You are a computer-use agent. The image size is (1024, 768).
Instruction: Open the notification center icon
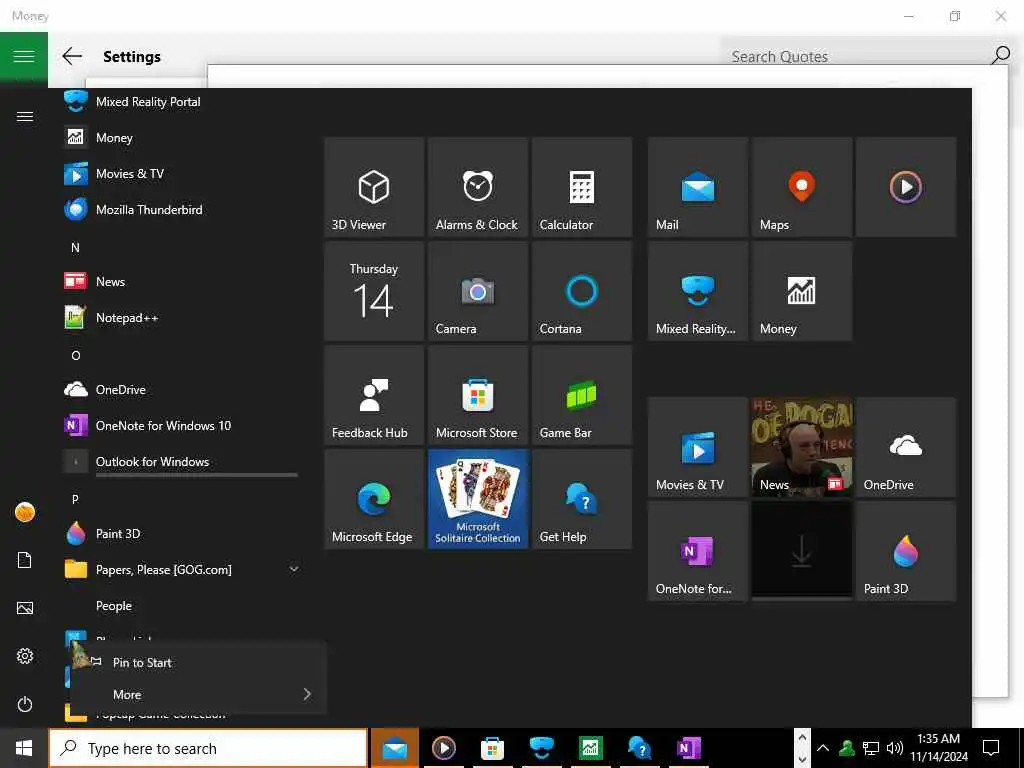[x=991, y=748]
